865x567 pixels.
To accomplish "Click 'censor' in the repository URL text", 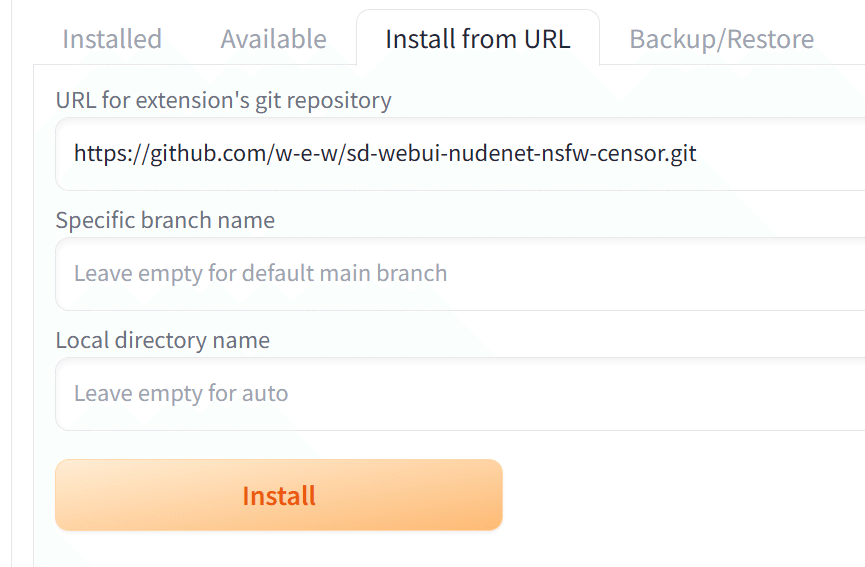I will [x=620, y=154].
